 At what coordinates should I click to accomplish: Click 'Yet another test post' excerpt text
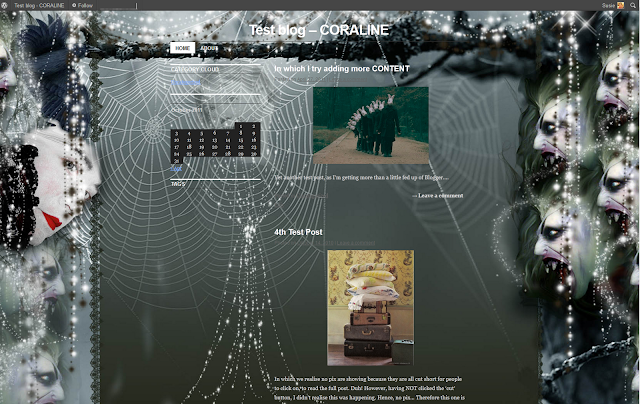point(362,178)
